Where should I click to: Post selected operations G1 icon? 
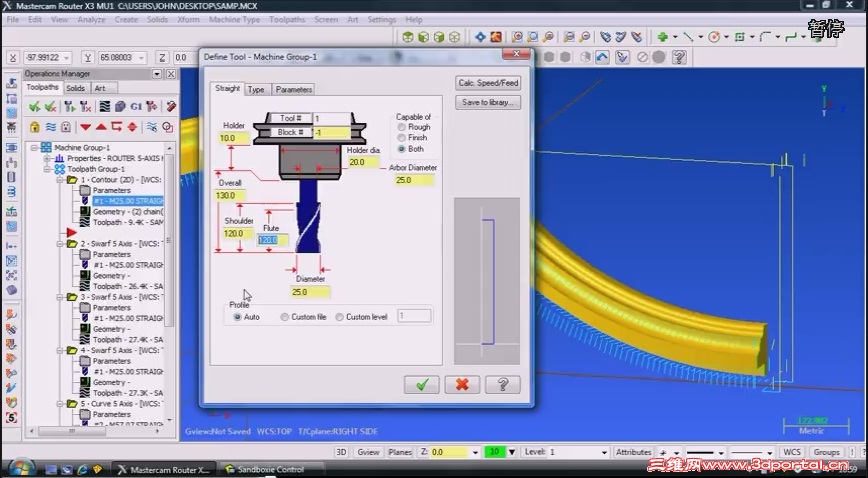tap(136, 106)
